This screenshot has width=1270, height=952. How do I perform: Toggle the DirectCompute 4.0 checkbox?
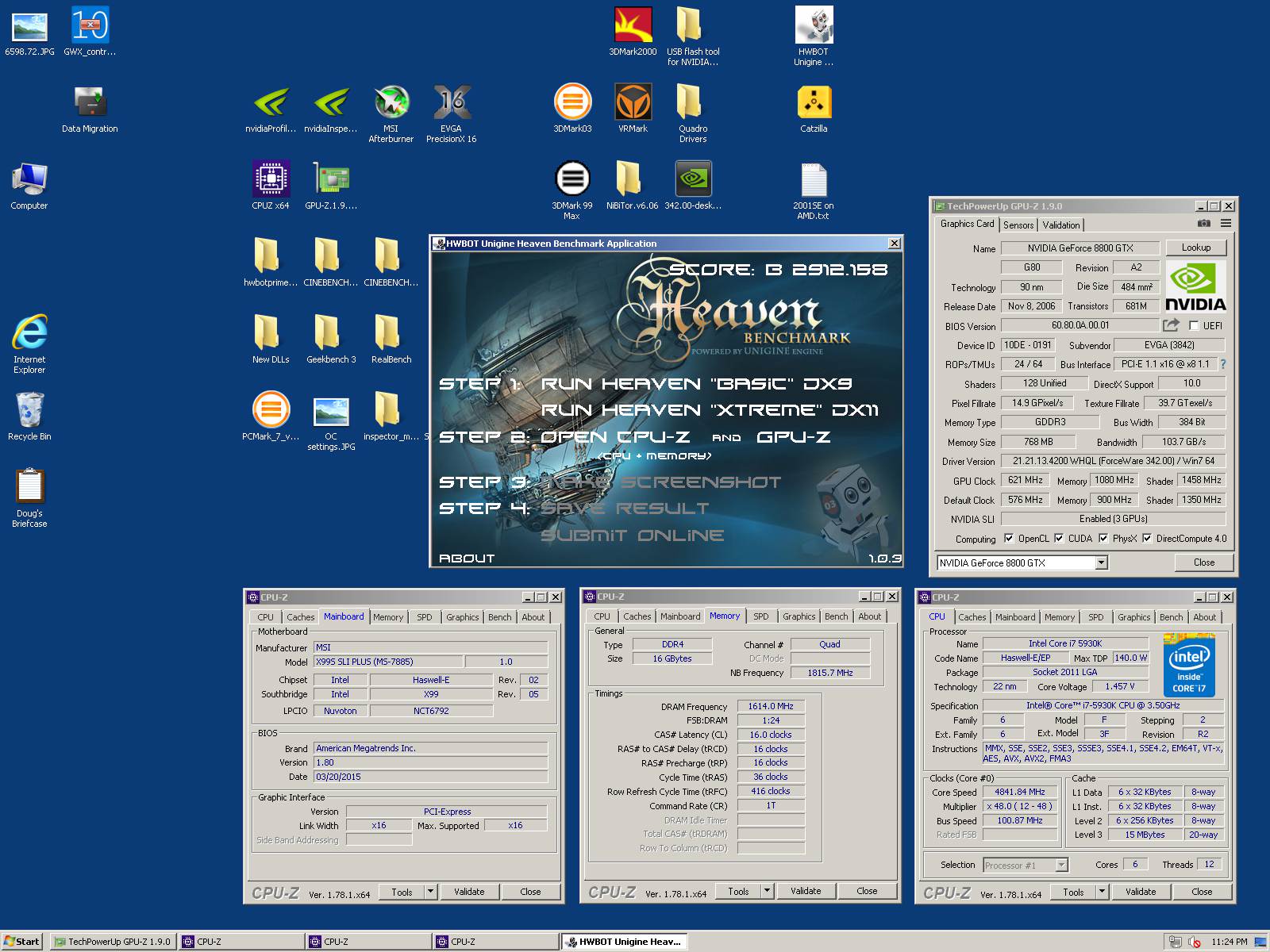pyautogui.click(x=1147, y=539)
